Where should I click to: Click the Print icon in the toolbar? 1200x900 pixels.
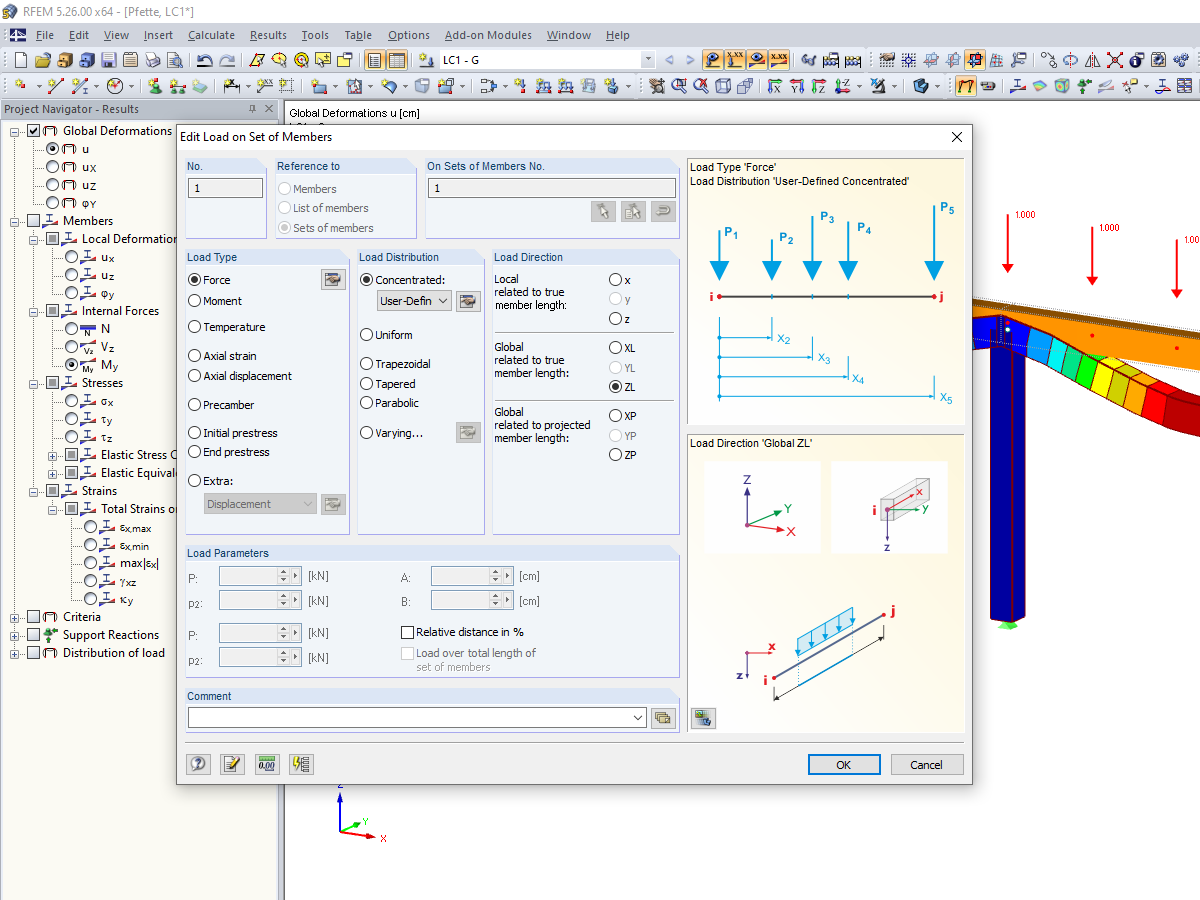click(x=152, y=59)
